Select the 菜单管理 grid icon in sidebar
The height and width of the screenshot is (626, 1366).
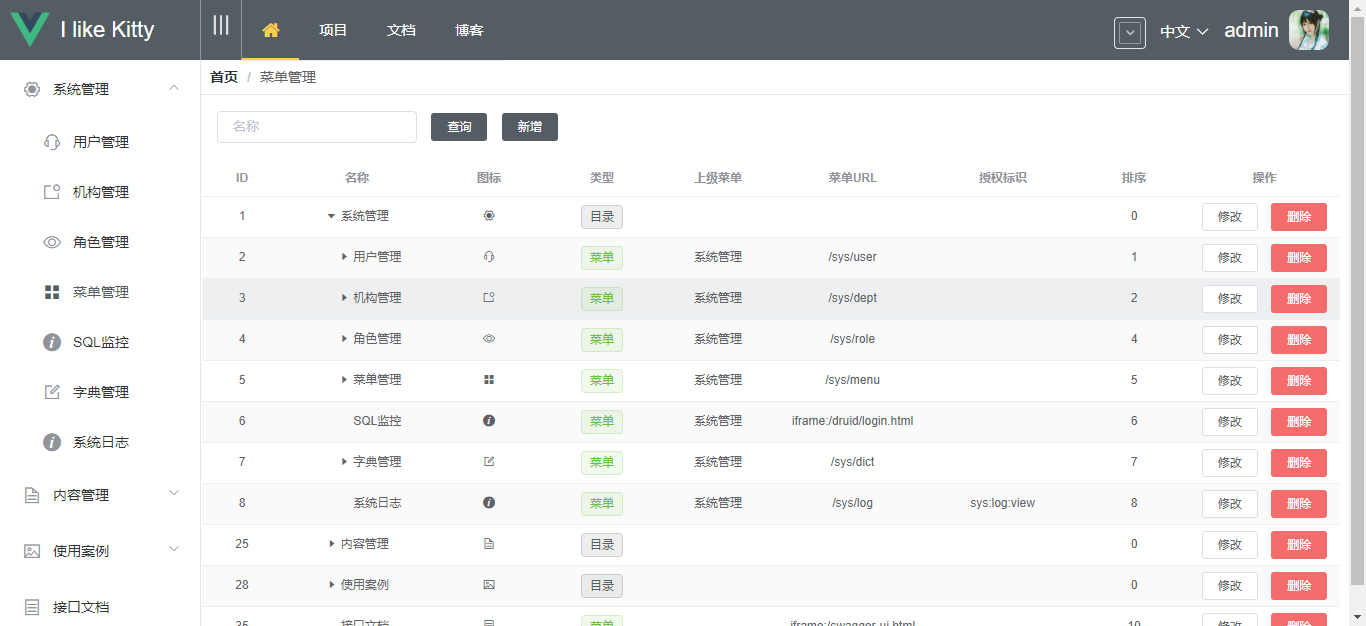[x=52, y=291]
